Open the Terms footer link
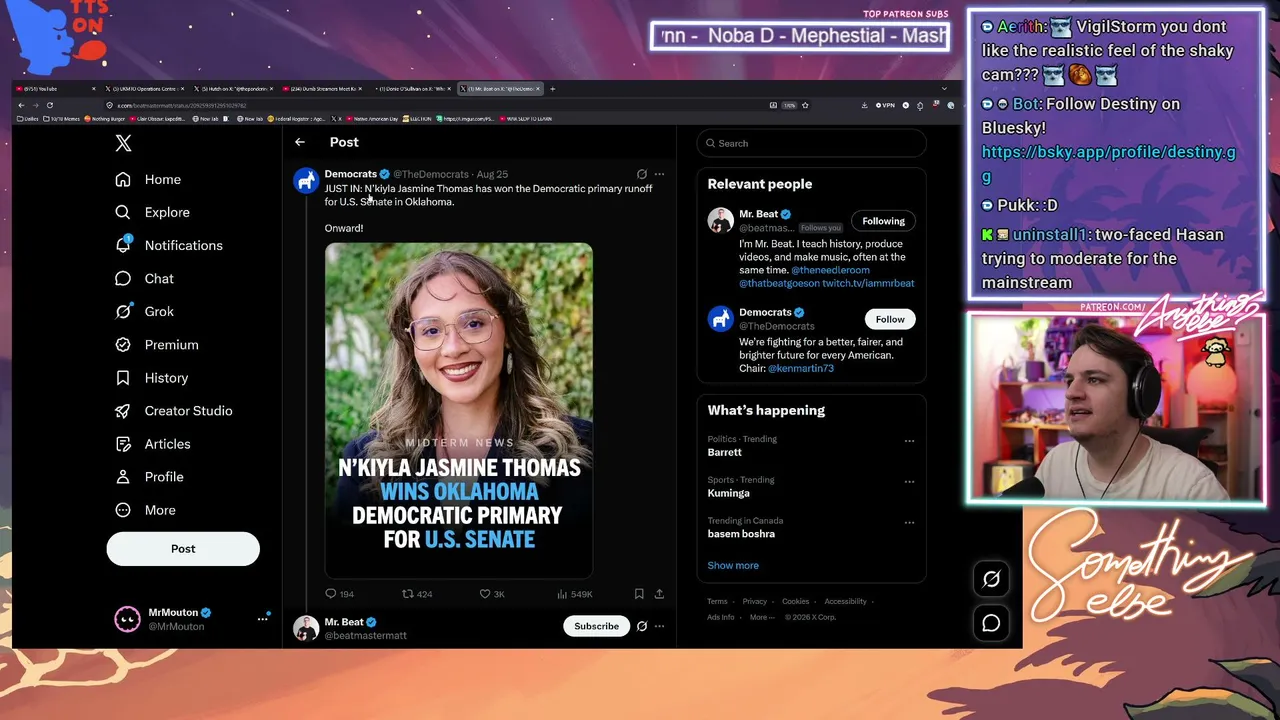The width and height of the screenshot is (1280, 720). 717,601
